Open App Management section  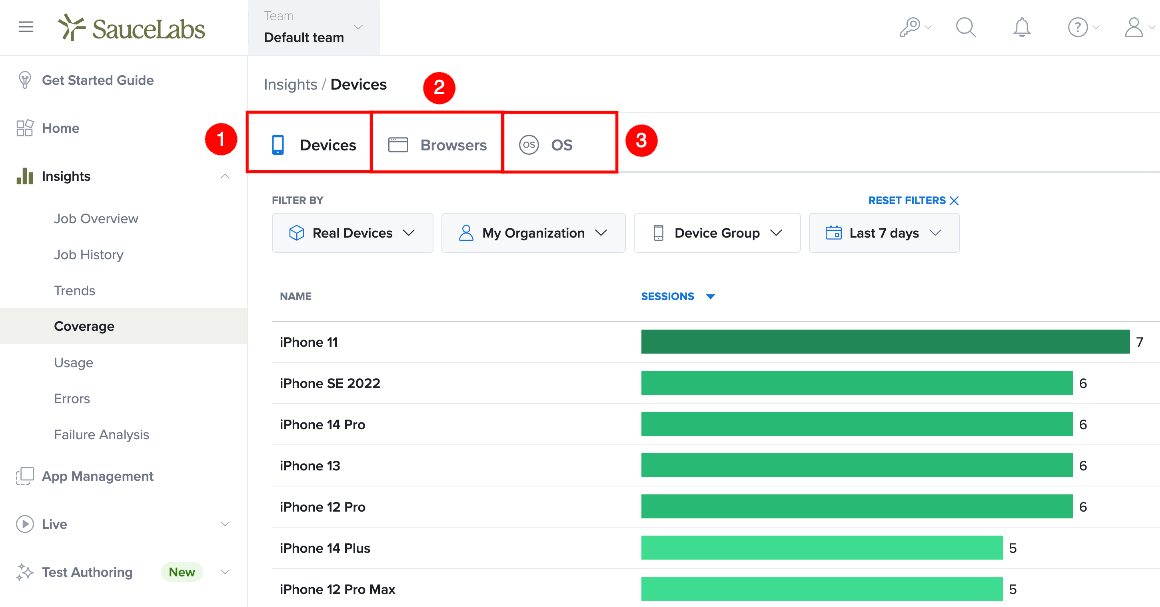[98, 476]
